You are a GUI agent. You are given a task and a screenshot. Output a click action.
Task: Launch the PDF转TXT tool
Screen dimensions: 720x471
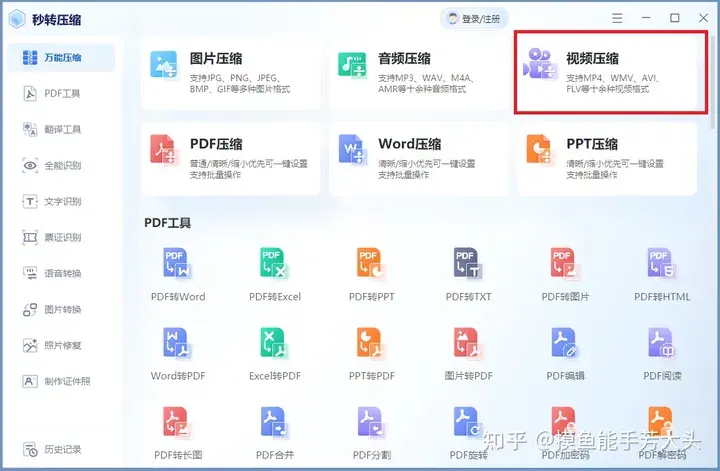pos(468,275)
